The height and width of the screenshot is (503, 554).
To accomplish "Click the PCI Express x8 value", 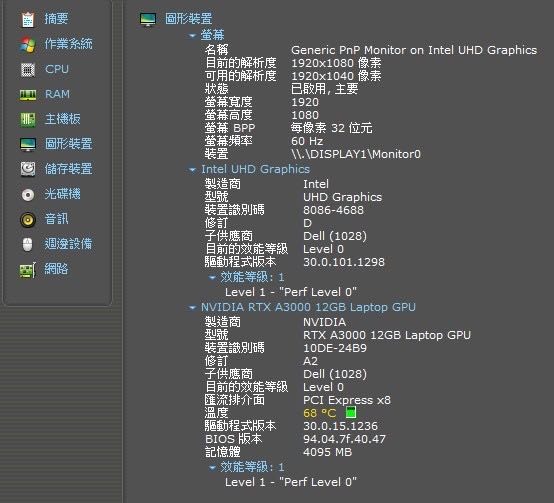I will point(347,400).
